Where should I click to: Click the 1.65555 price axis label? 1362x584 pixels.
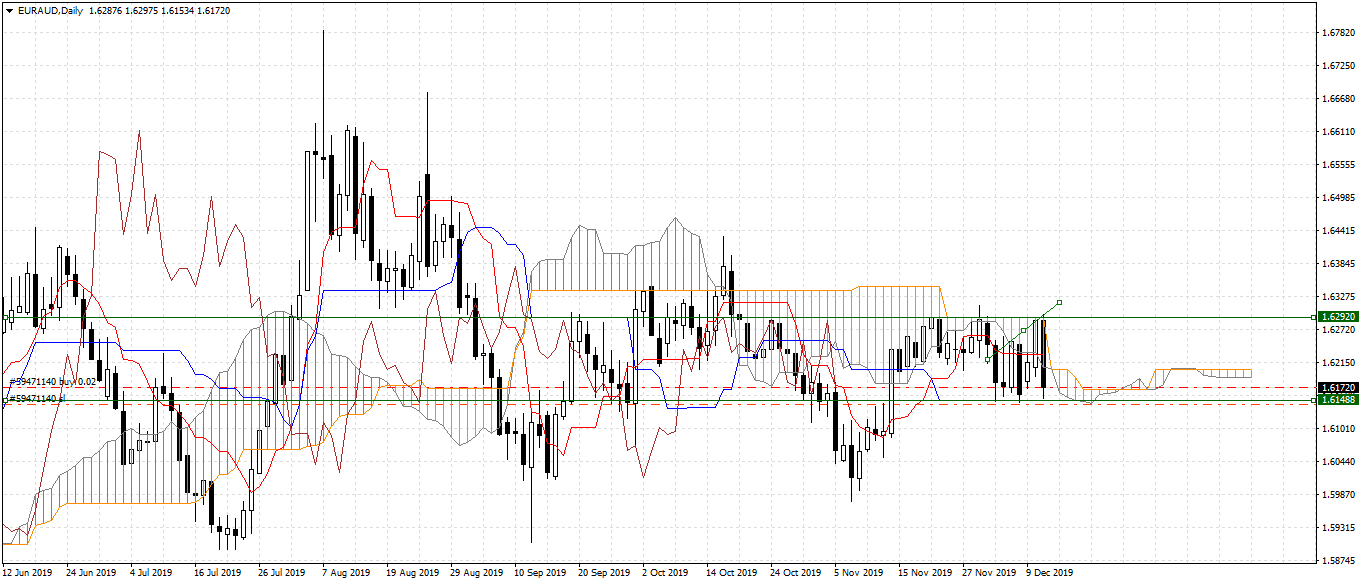pyautogui.click(x=1337, y=165)
